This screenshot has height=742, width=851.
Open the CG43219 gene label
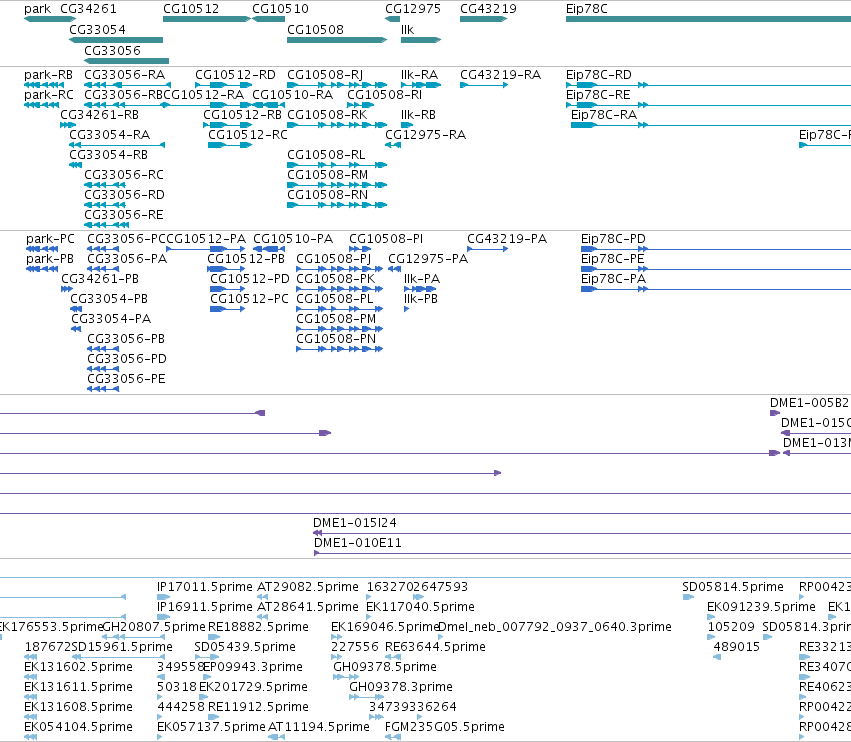pos(488,9)
